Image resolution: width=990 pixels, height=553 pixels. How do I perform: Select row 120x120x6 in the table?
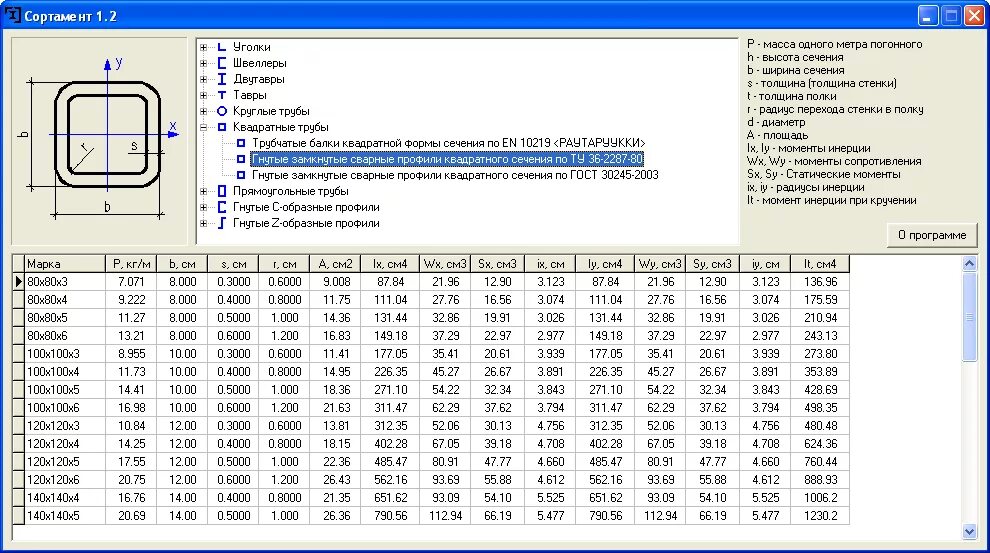point(437,480)
